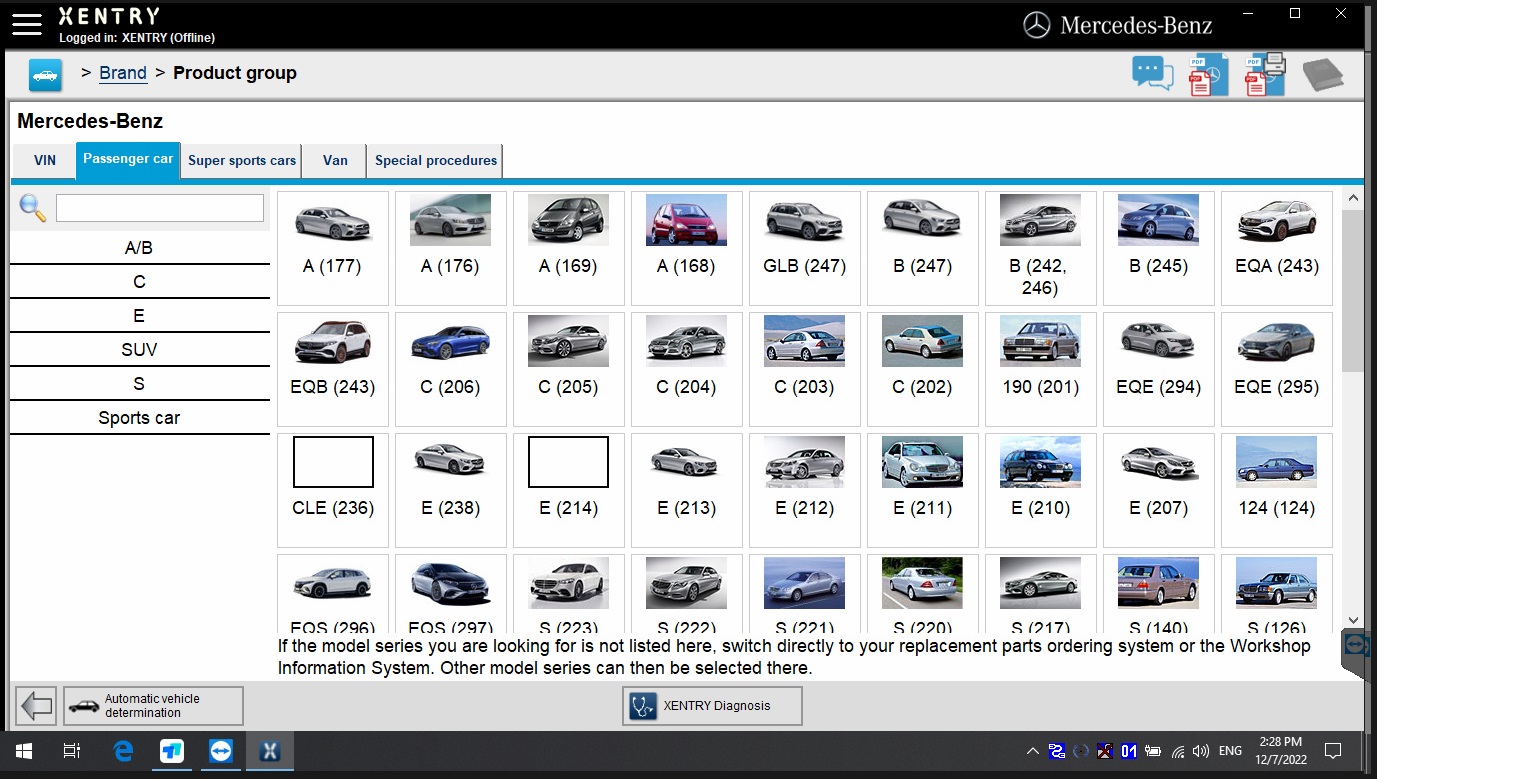Filter by A/B category
This screenshot has height=779, width=1527.
coord(139,248)
